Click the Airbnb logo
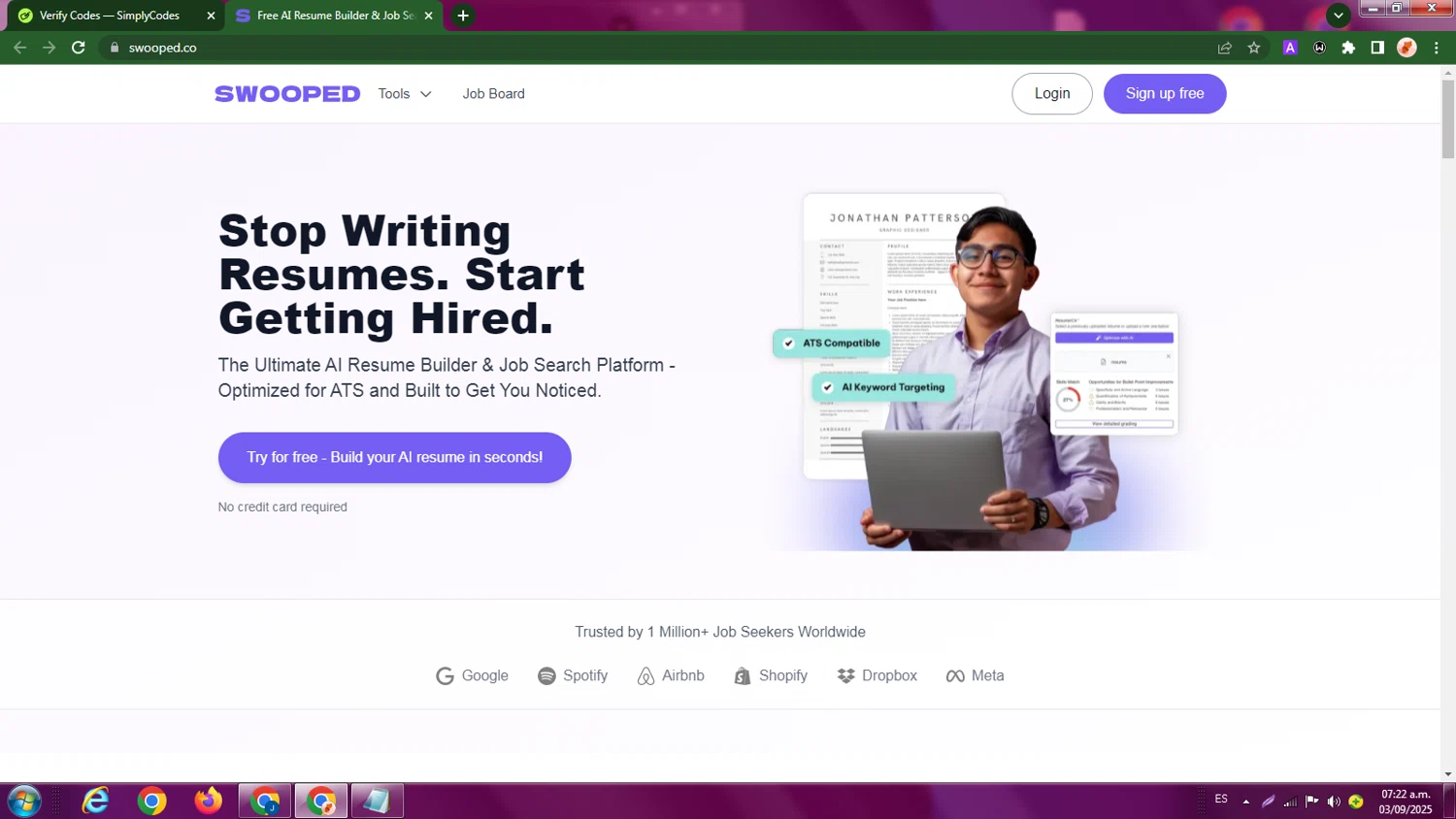Viewport: 1456px width, 819px height. tap(671, 675)
